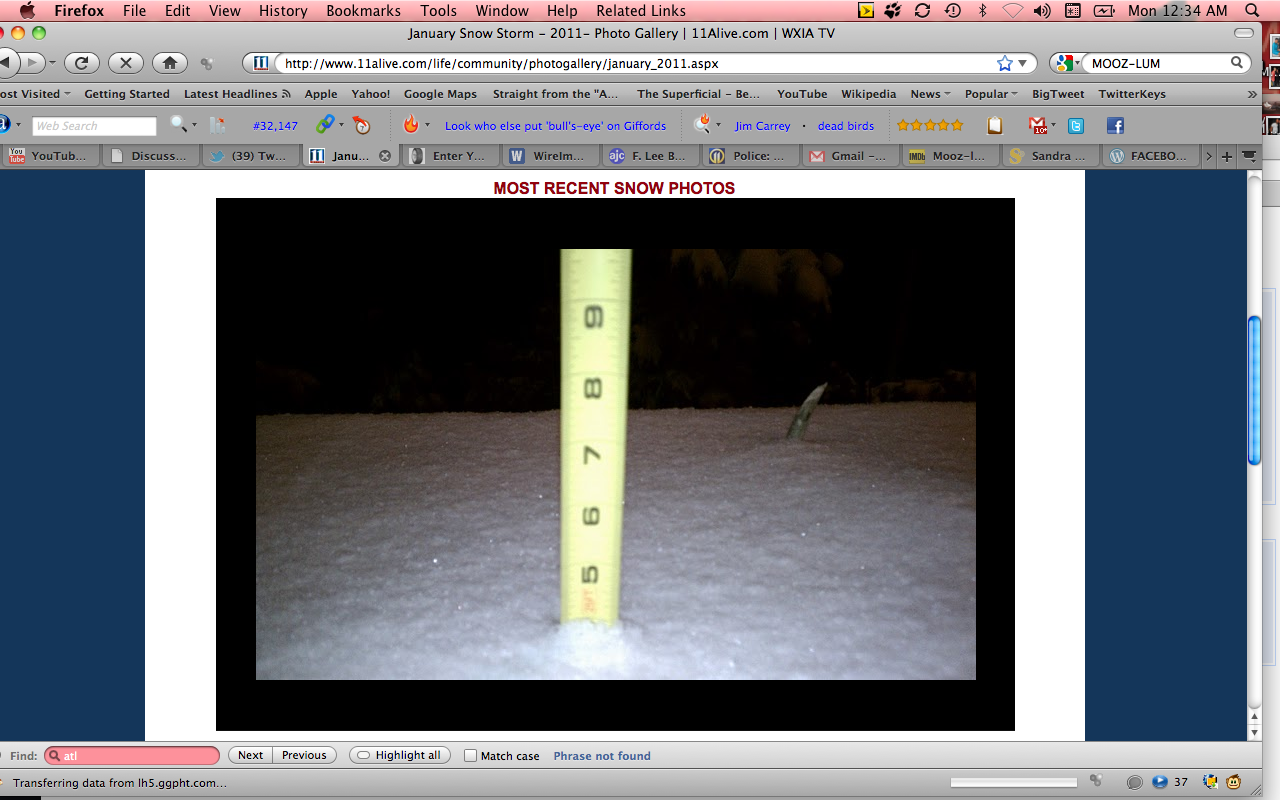Open a new tab with plus button

[1227, 156]
